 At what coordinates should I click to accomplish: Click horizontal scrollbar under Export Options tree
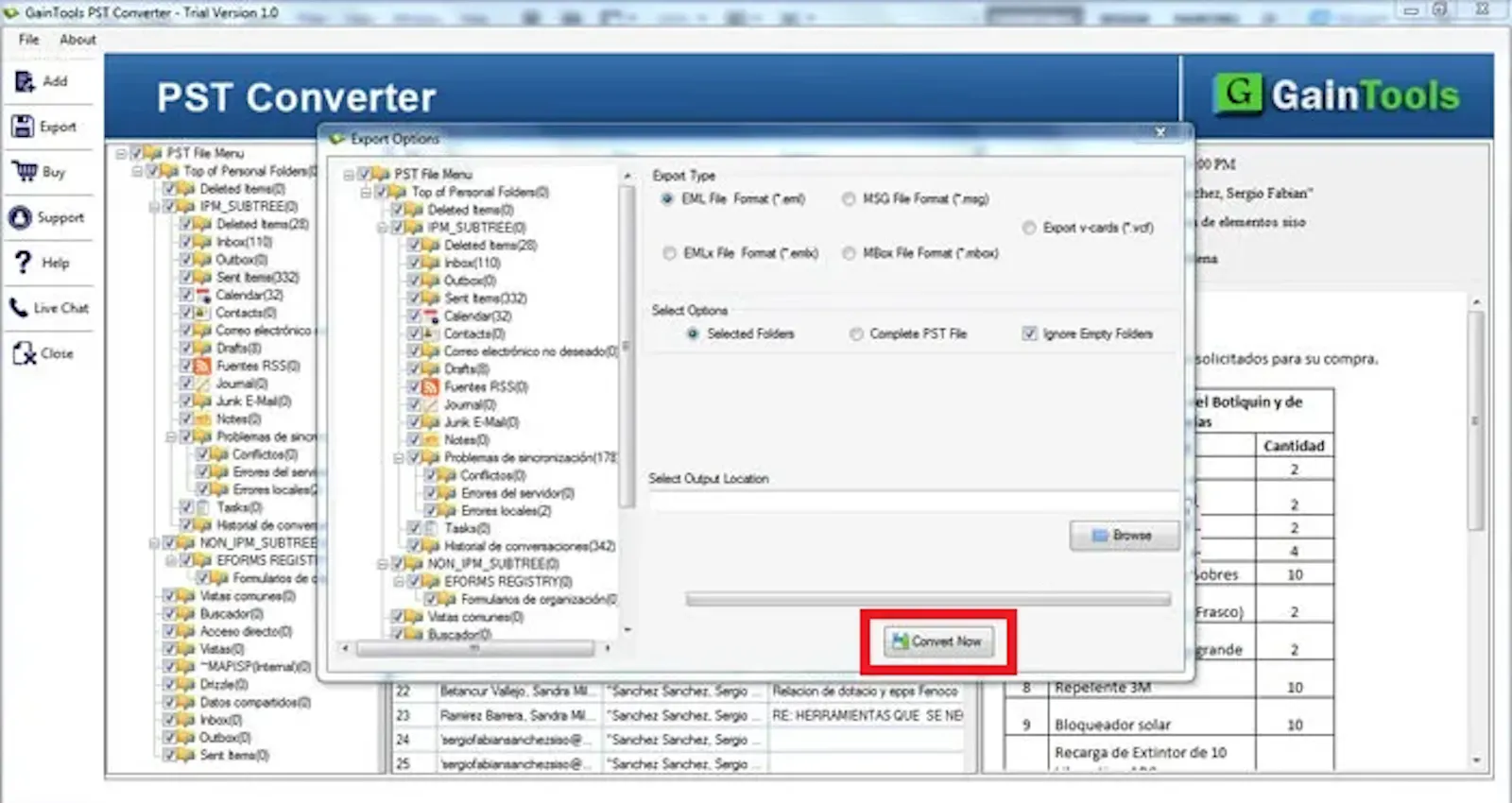474,648
